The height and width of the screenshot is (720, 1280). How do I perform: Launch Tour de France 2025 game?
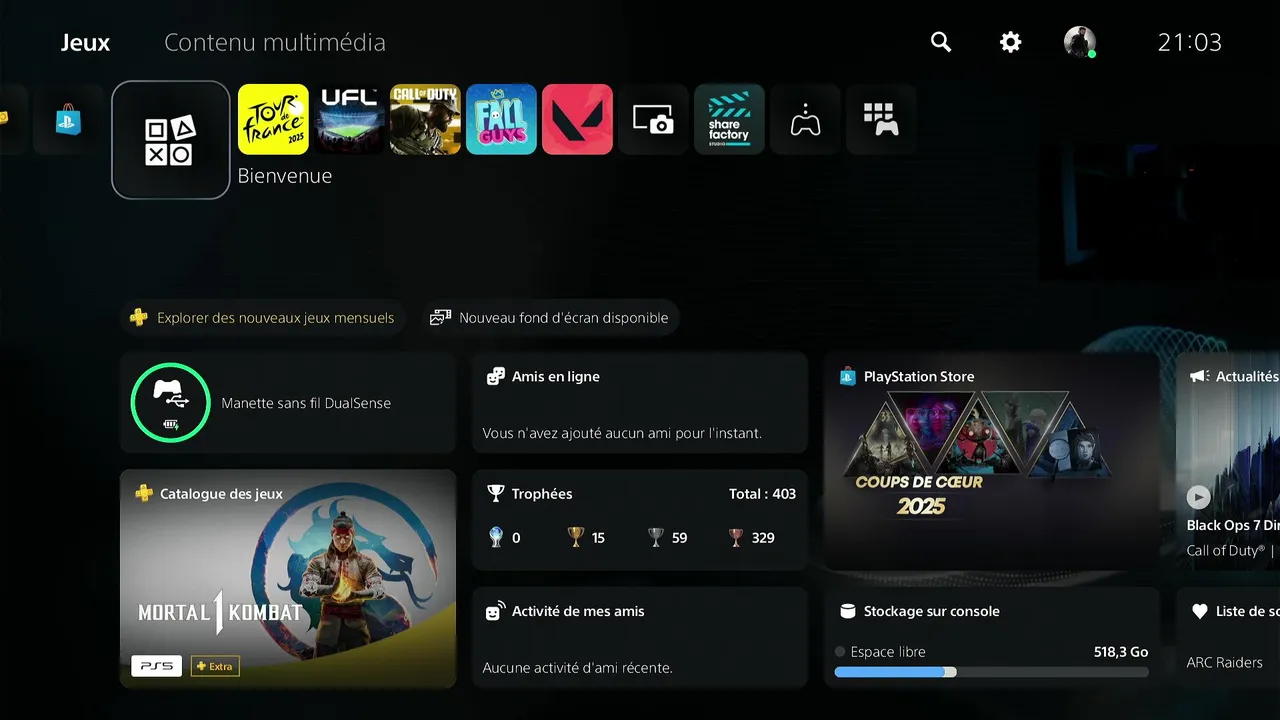click(x=273, y=119)
